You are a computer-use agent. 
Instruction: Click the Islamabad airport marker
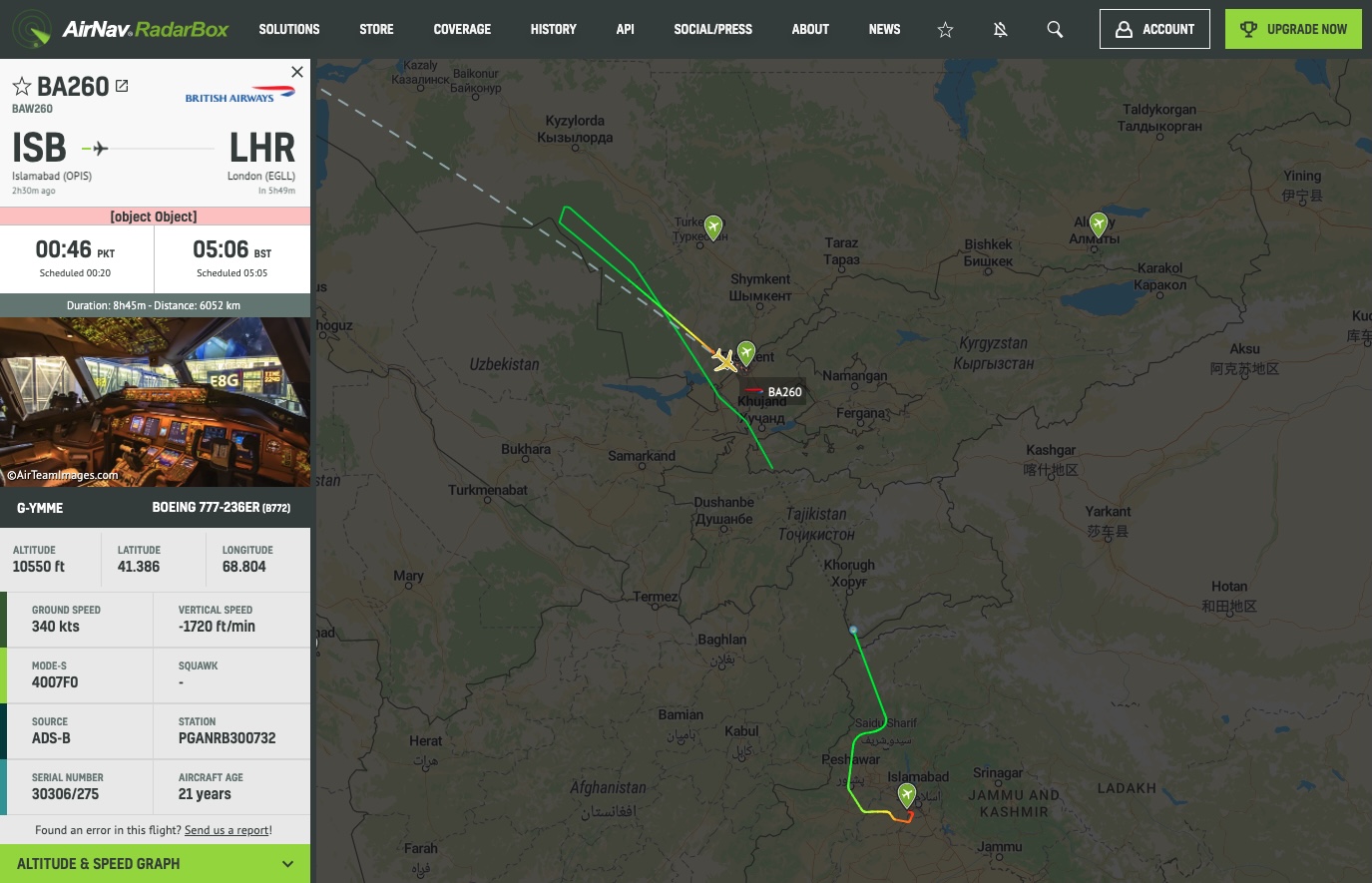(x=907, y=794)
